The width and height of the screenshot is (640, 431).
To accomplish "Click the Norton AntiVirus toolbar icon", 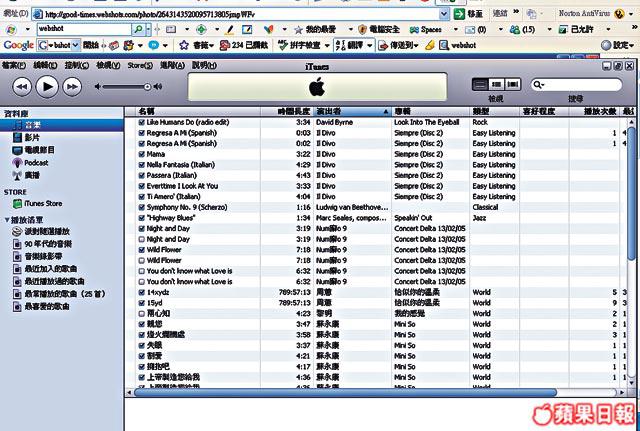I will pos(619,14).
